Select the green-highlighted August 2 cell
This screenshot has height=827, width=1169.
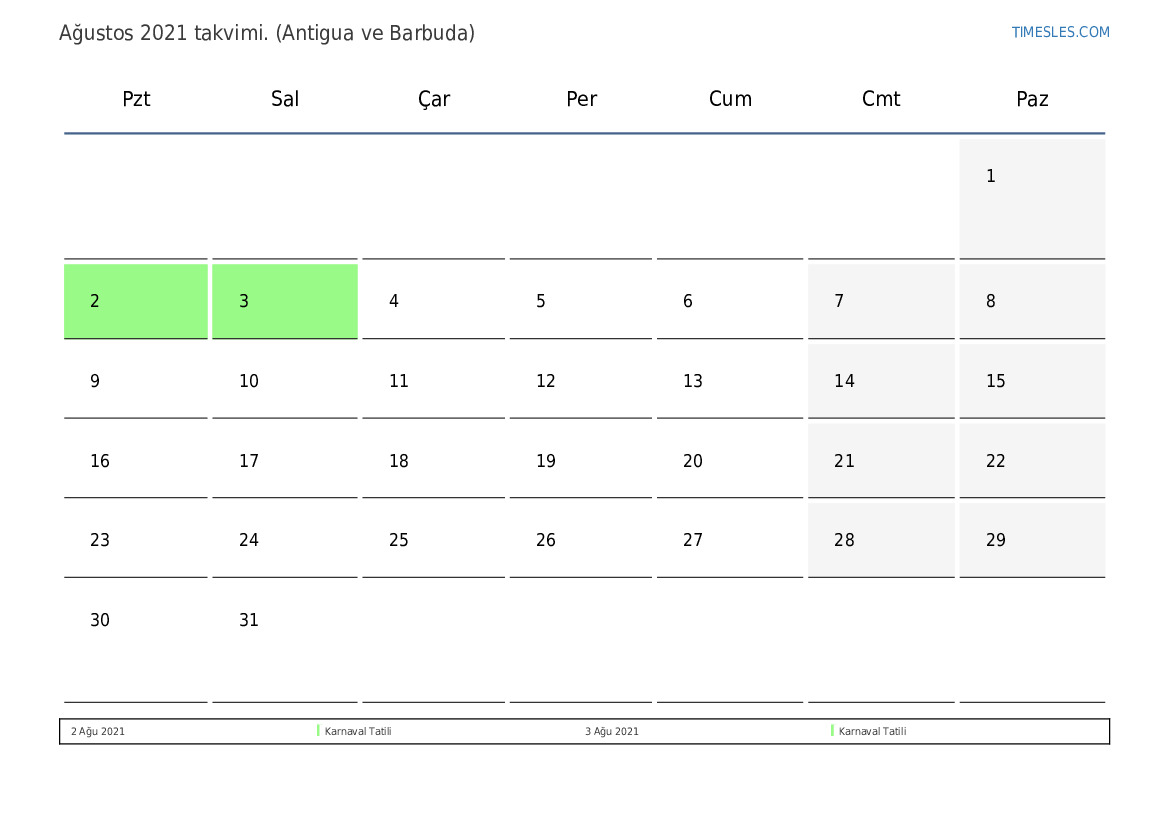(x=136, y=301)
